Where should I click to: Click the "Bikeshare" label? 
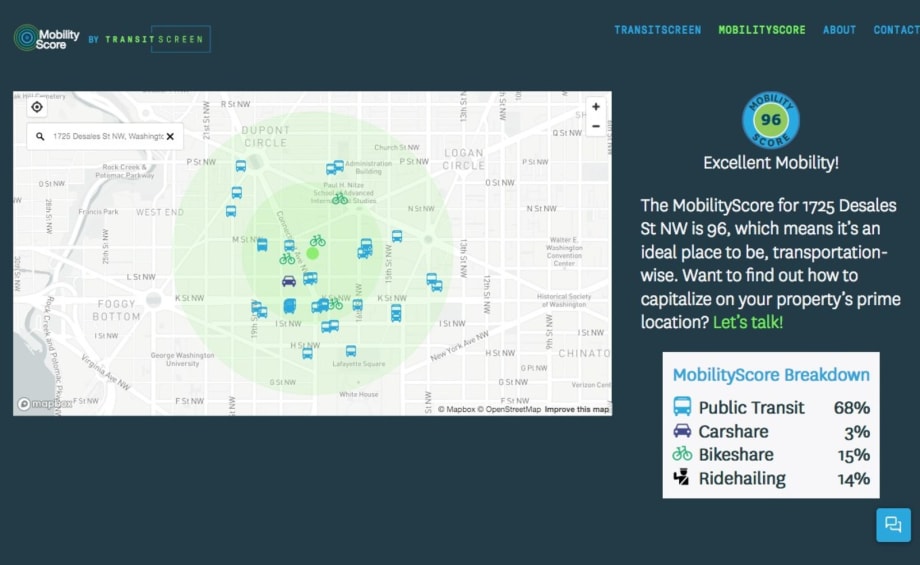pos(736,454)
